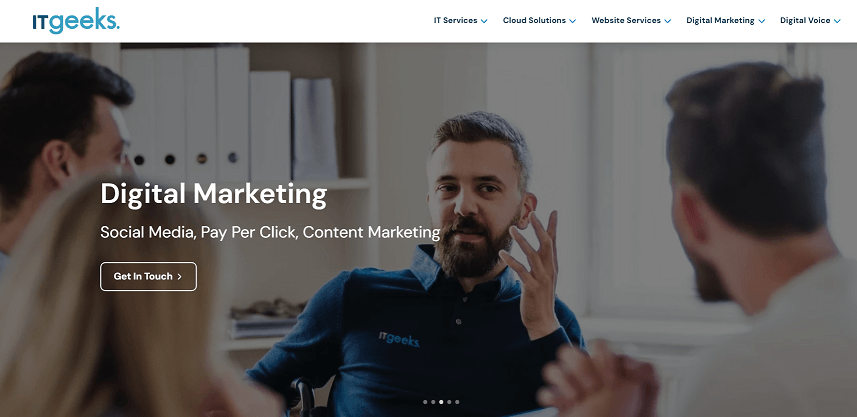857x417 pixels.
Task: Click the arrow icon inside Get In Touch
Action: point(179,277)
